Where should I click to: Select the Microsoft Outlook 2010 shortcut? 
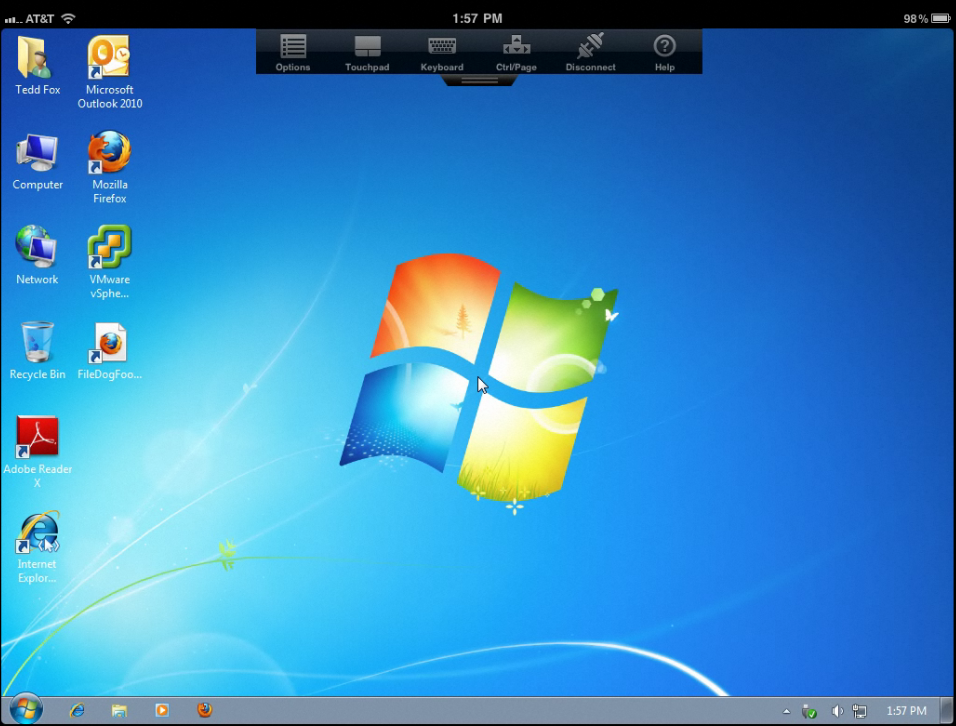(x=110, y=72)
